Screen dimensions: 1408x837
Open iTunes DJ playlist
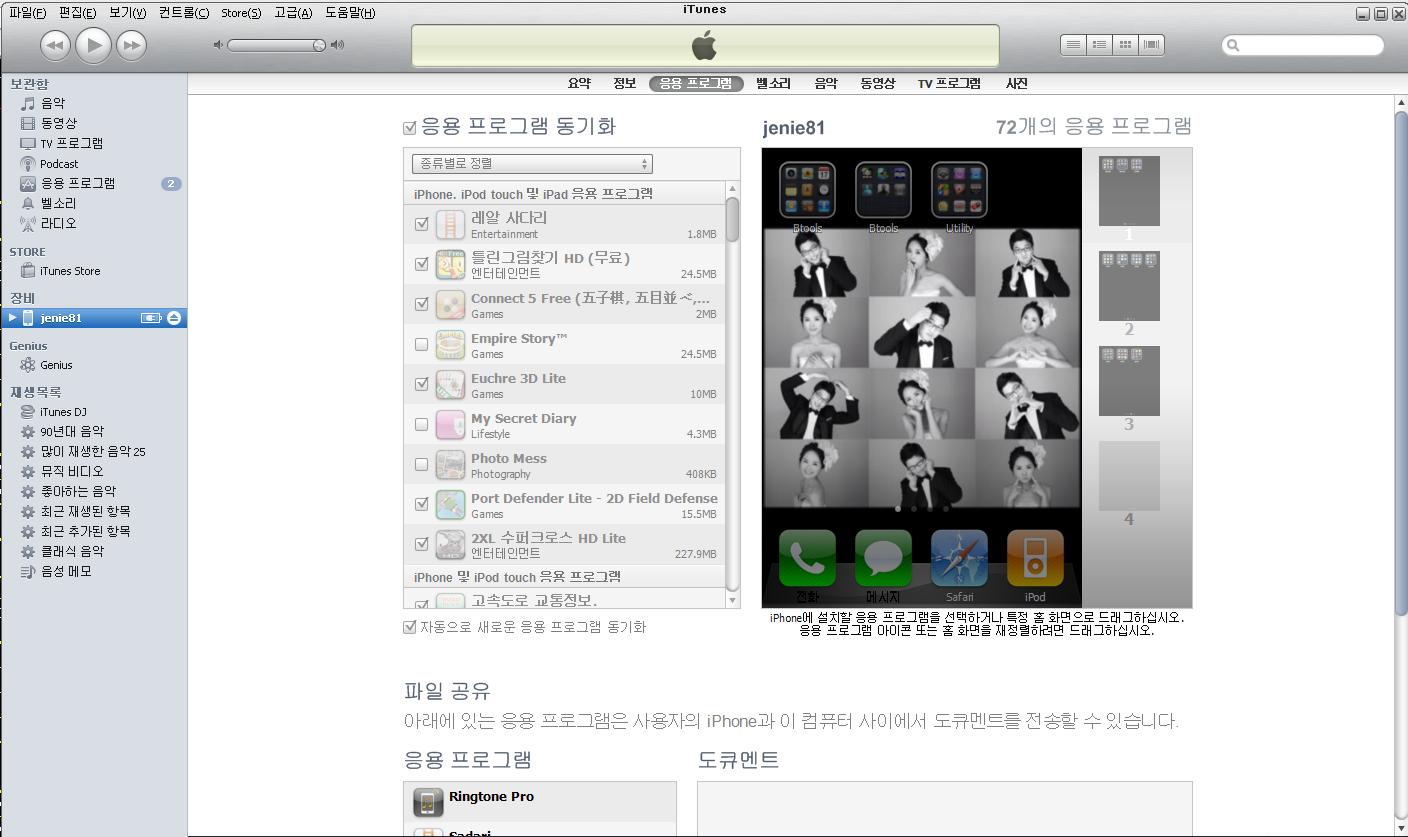[x=62, y=412]
